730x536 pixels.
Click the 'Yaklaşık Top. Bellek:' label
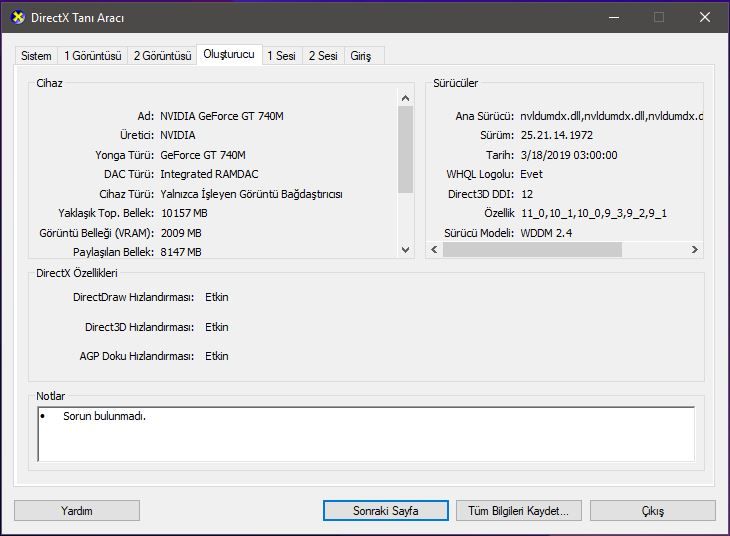click(x=106, y=213)
